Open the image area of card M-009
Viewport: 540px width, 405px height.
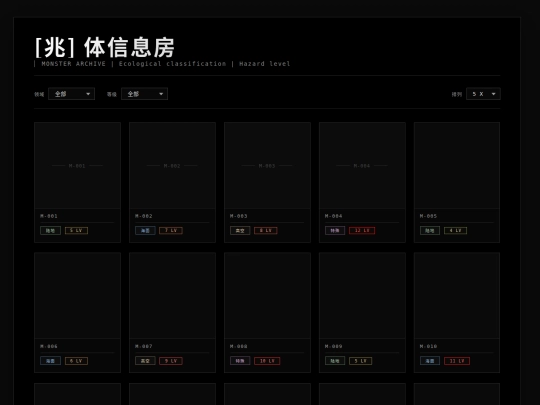(x=362, y=295)
